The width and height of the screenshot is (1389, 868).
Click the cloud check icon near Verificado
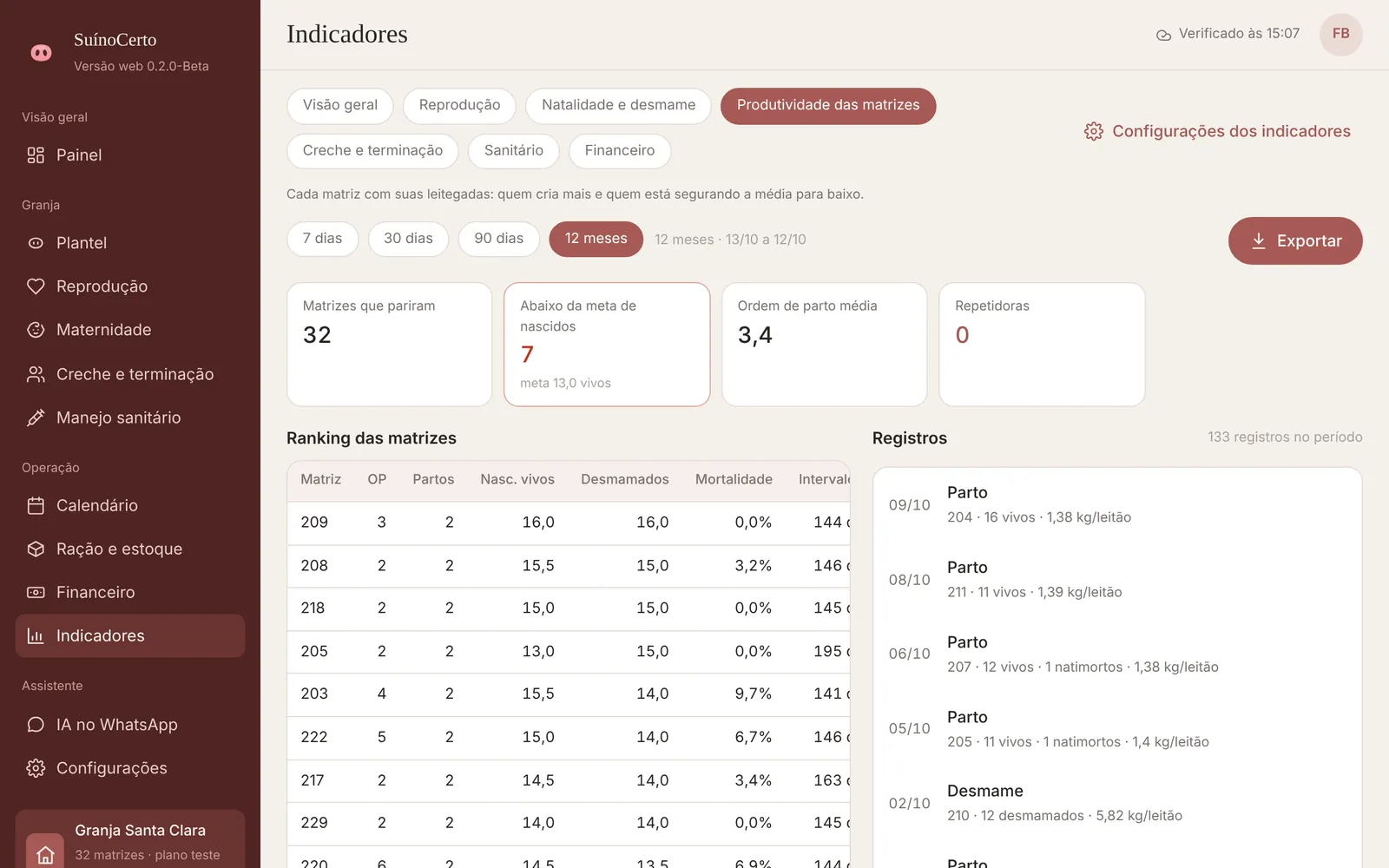coord(1163,35)
